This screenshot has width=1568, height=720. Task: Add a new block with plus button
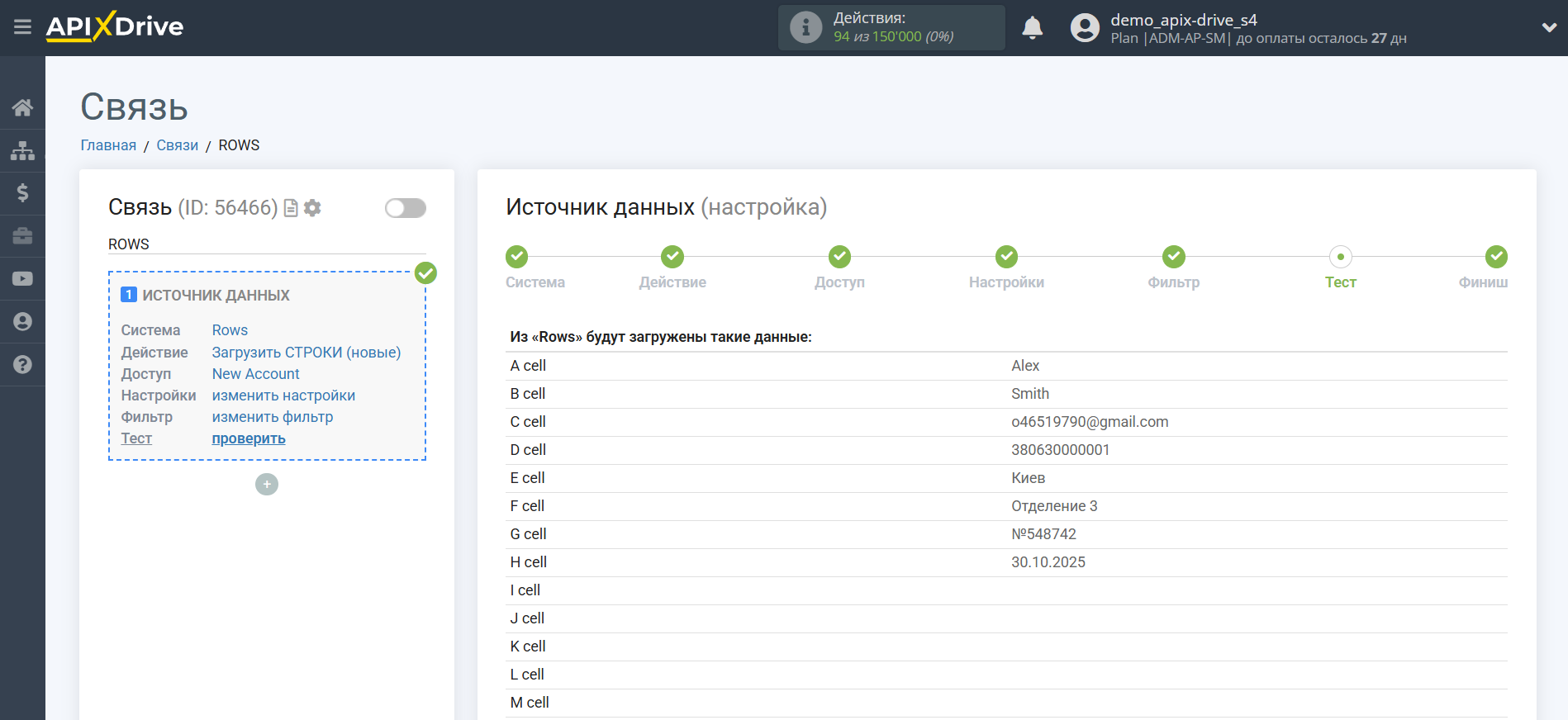click(x=267, y=484)
